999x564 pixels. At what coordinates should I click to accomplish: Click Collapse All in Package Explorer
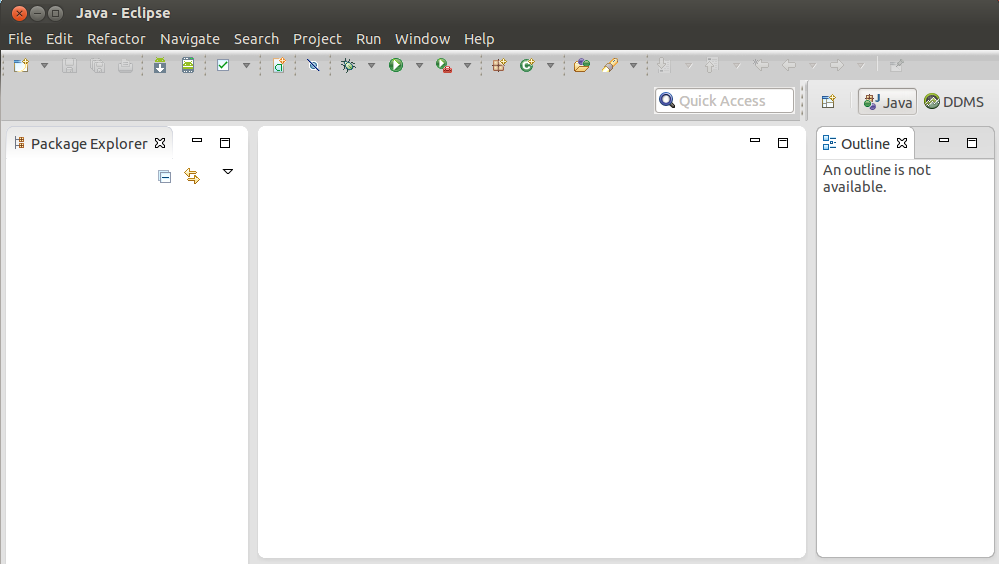click(164, 176)
